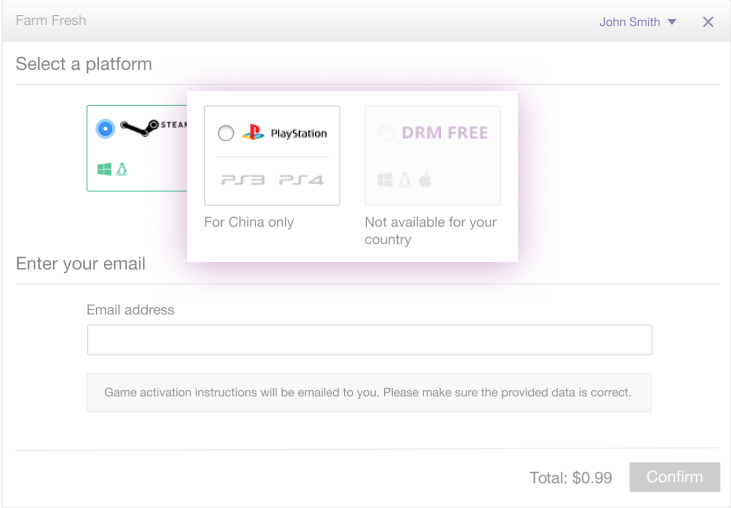Click the PlayStation logo icon
This screenshot has height=508, width=731.
coord(253,132)
